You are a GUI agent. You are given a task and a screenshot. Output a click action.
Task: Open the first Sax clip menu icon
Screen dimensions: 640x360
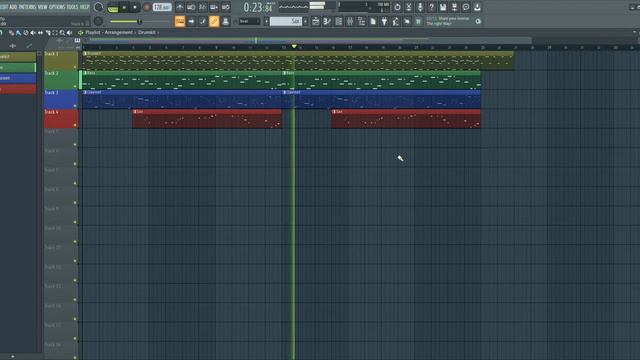pyautogui.click(x=135, y=112)
